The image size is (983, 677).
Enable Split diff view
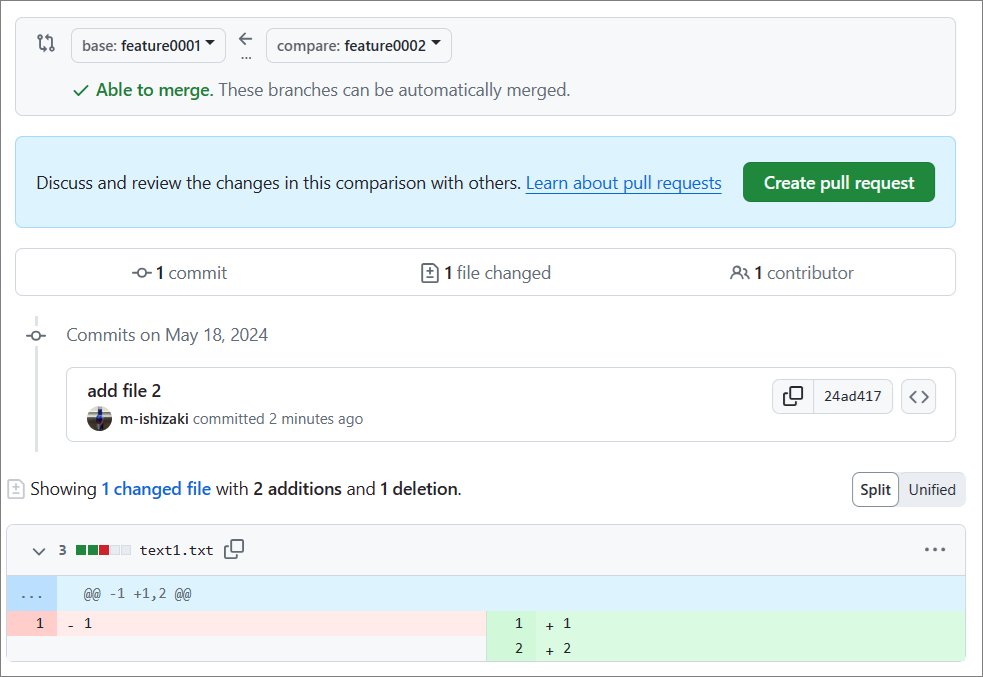click(x=875, y=489)
